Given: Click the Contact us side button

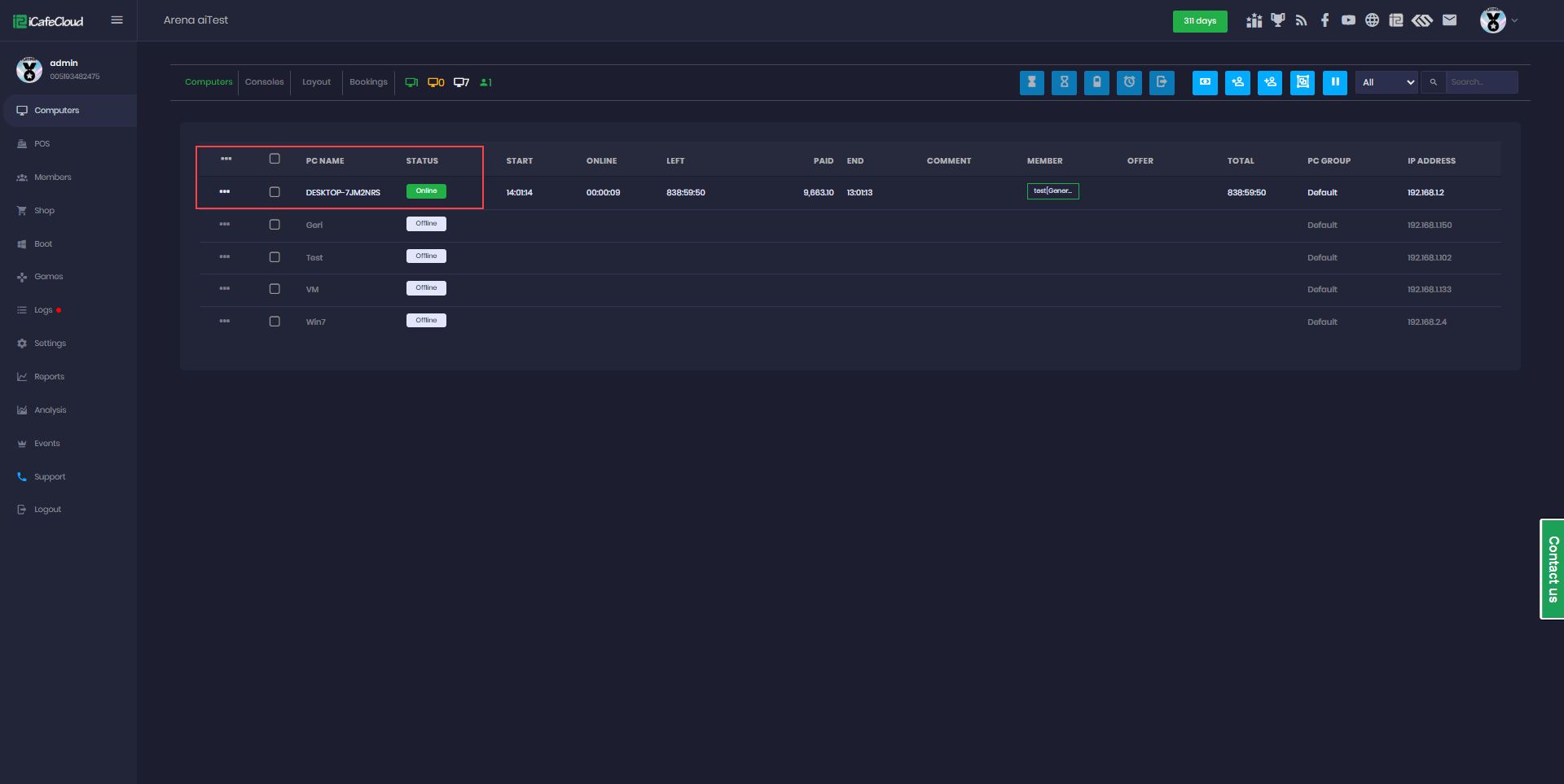Looking at the screenshot, I should coord(1552,569).
